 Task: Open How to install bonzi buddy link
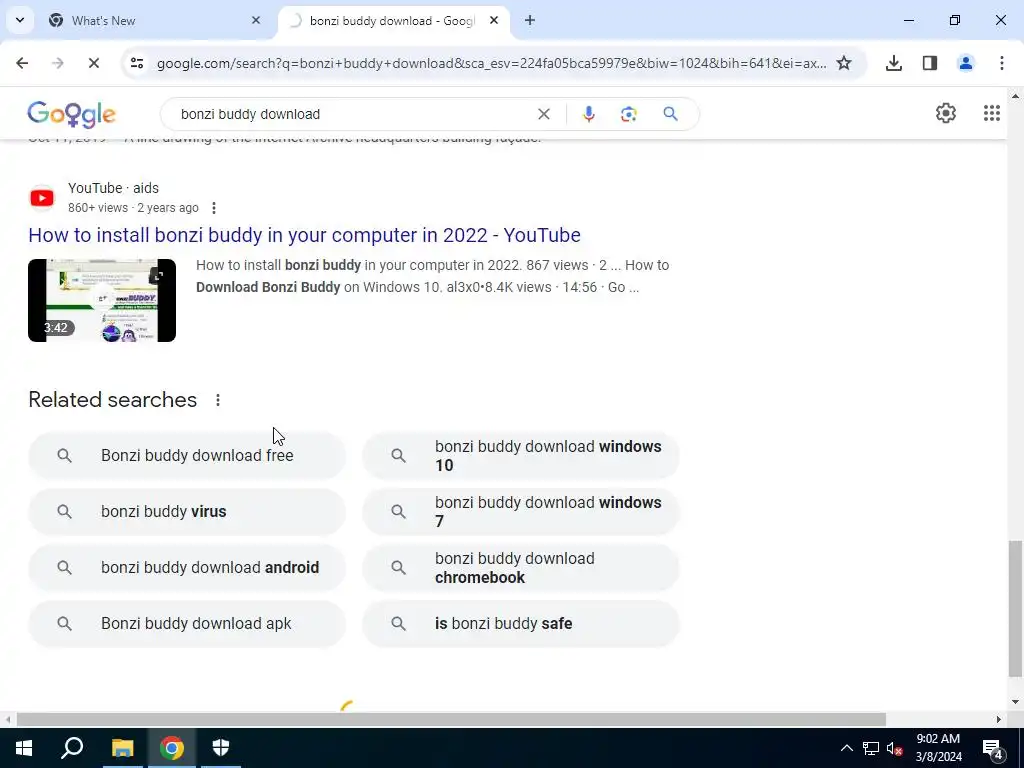pos(304,235)
